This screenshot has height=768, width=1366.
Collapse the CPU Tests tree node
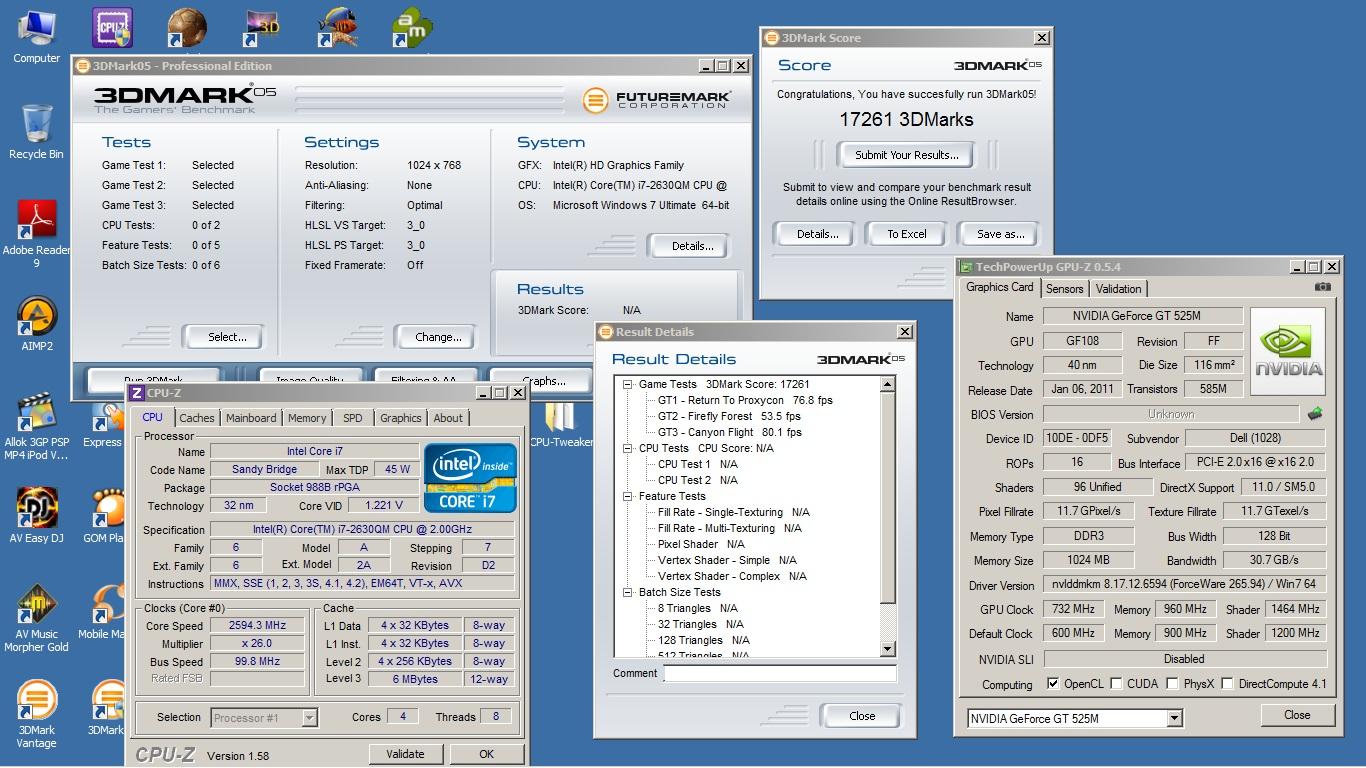click(628, 448)
